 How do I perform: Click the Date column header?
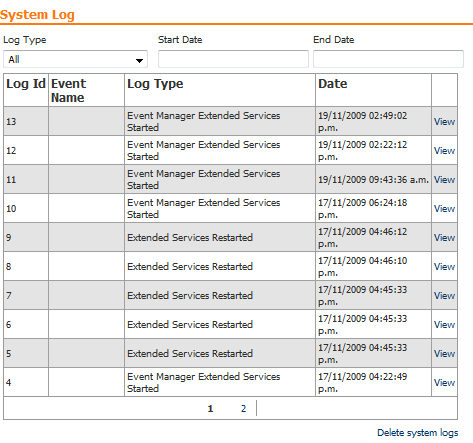click(x=333, y=84)
